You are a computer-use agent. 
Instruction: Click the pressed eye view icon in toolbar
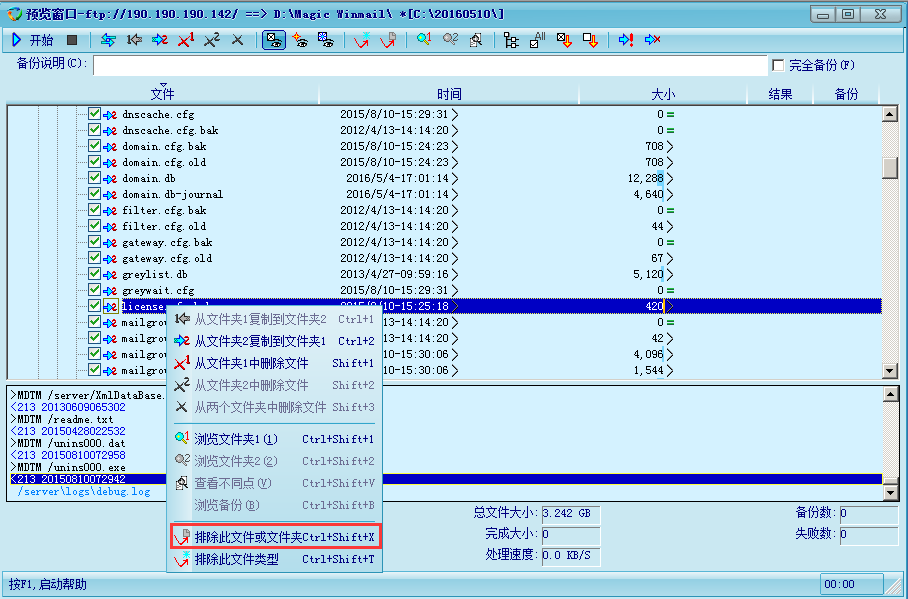(x=272, y=40)
